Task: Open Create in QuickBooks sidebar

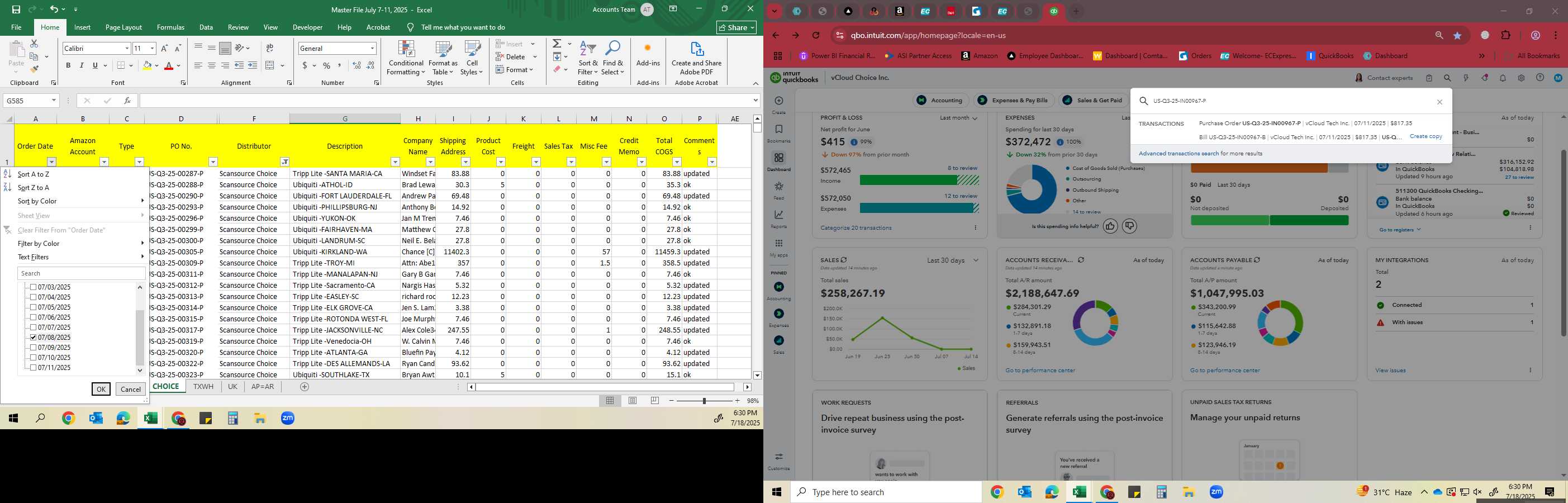Action: (x=778, y=105)
